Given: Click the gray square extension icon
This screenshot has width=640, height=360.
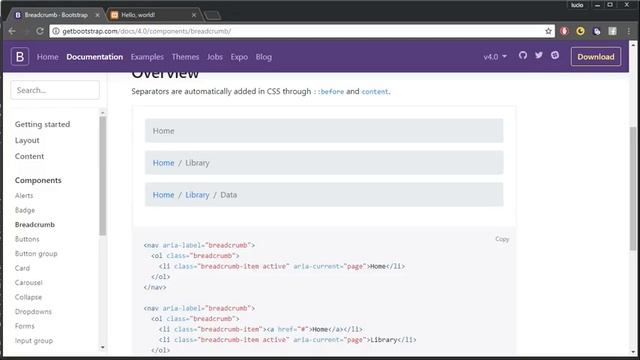Looking at the screenshot, I should (612, 31).
